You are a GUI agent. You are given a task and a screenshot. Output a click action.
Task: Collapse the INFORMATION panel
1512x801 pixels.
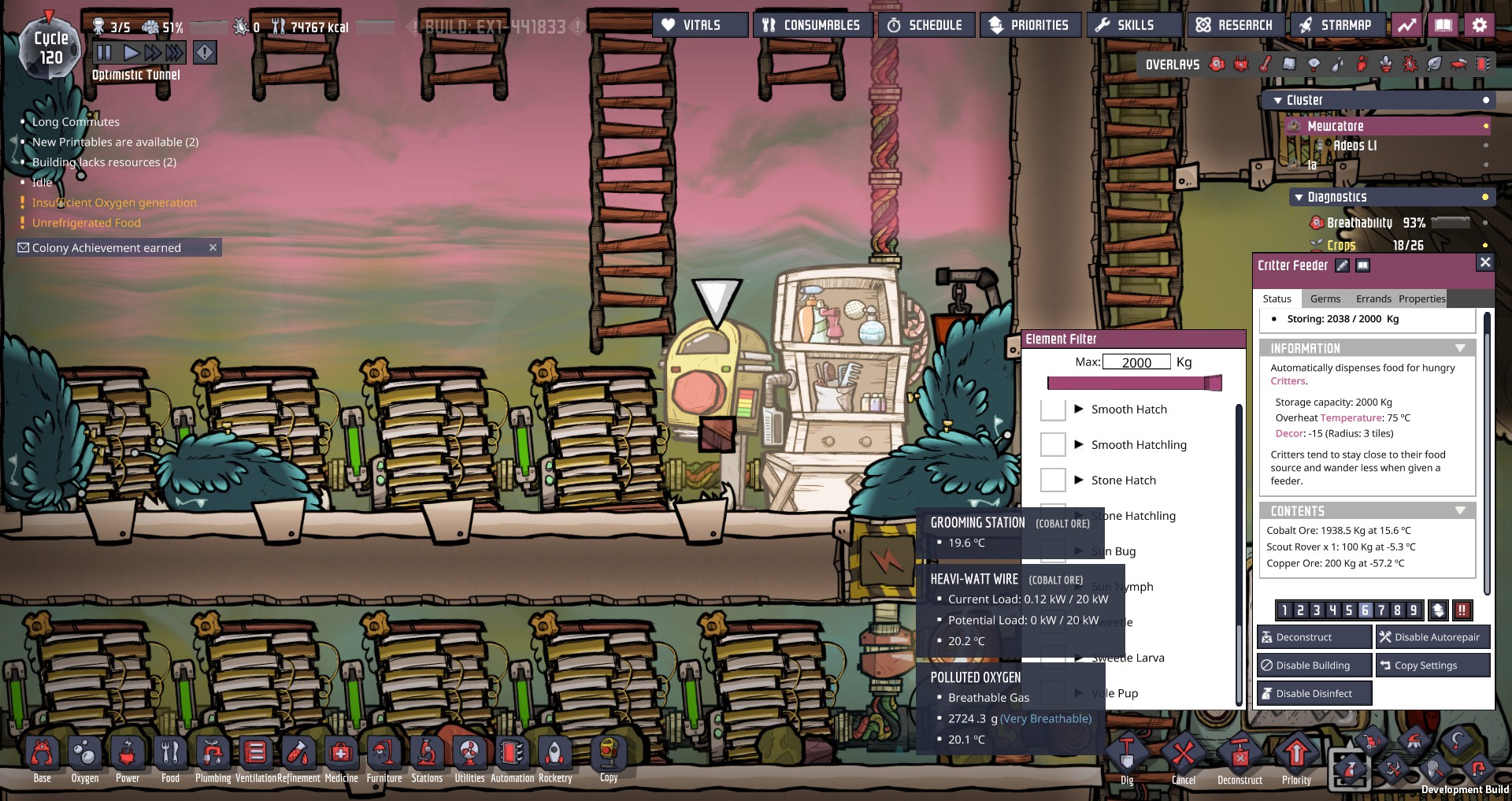click(1460, 348)
